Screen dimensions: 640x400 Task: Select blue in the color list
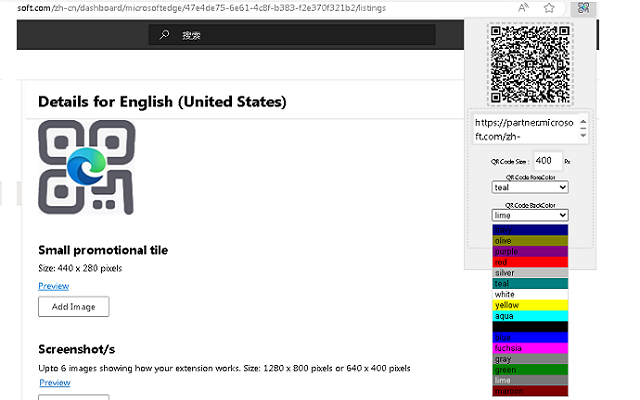(x=530, y=337)
